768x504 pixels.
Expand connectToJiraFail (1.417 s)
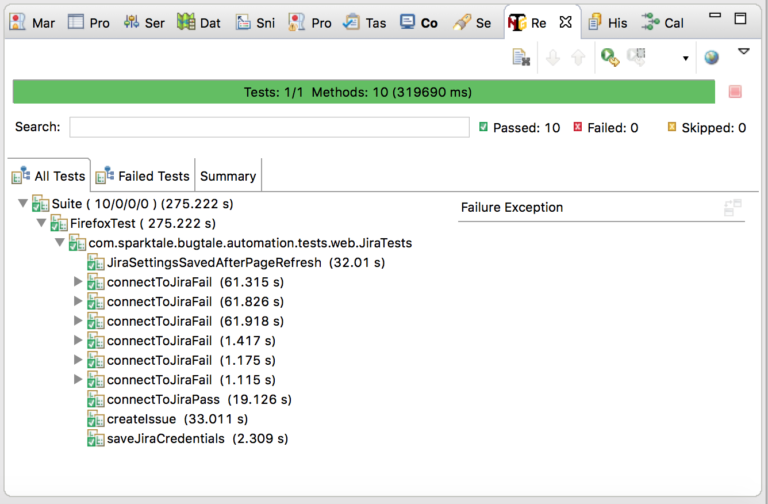pyautogui.click(x=77, y=340)
